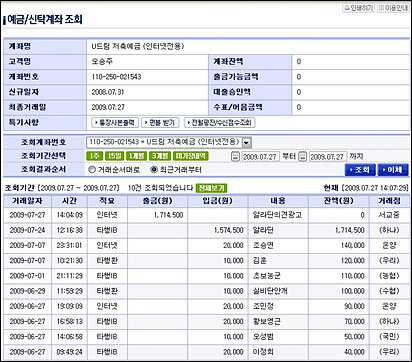Viewport: 412px width, 362px height.
Task: Select the 조승연 deposit entry
Action: (x=263, y=246)
